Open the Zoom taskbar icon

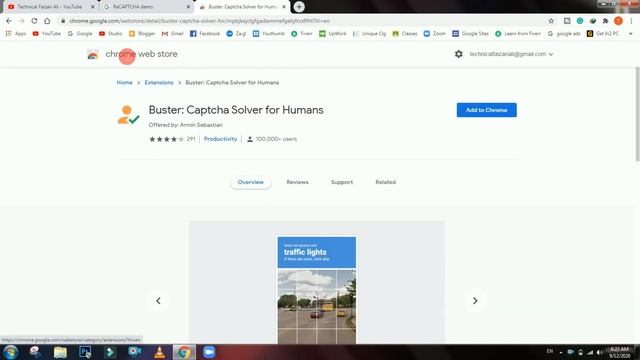[x=209, y=352]
